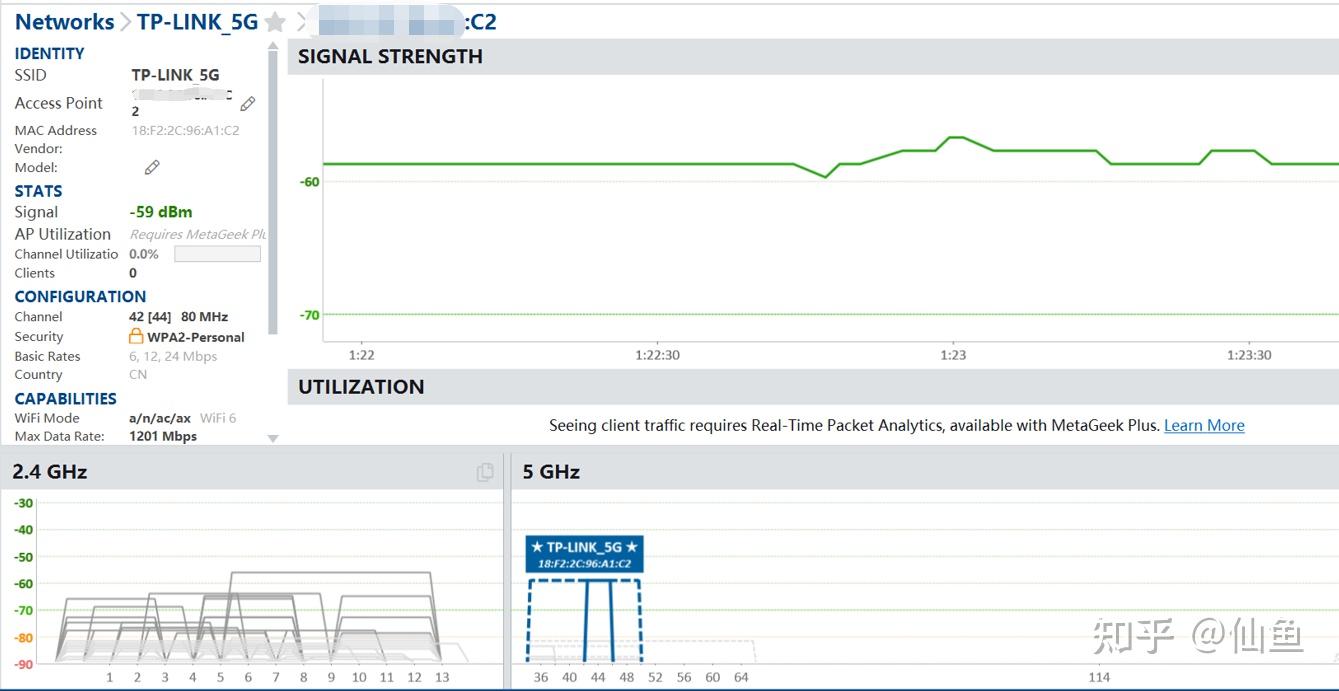Copy the 2.4 GHz chart to clipboard
The width and height of the screenshot is (1339, 691).
click(485, 472)
